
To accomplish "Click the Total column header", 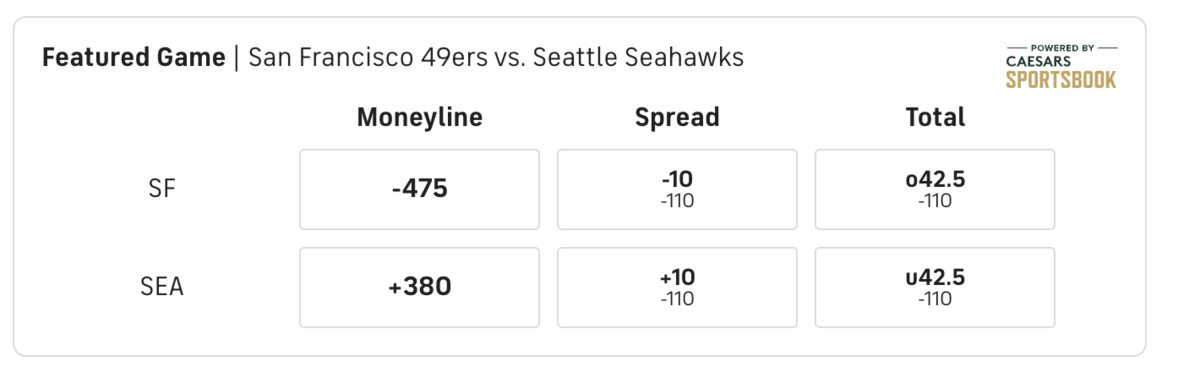I will pos(935,118).
